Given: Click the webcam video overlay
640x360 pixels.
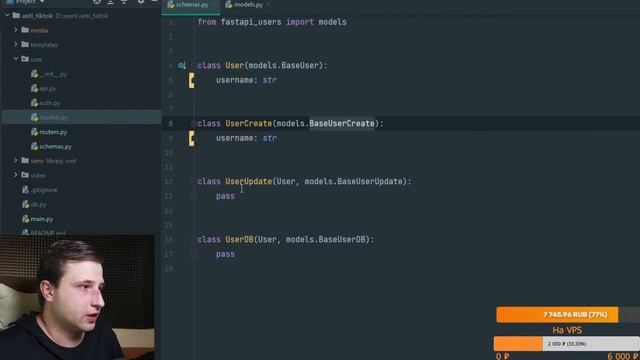Looking at the screenshot, I should tap(77, 297).
